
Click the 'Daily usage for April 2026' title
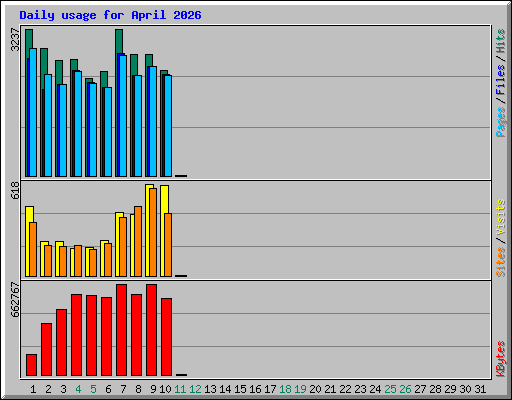click(110, 15)
